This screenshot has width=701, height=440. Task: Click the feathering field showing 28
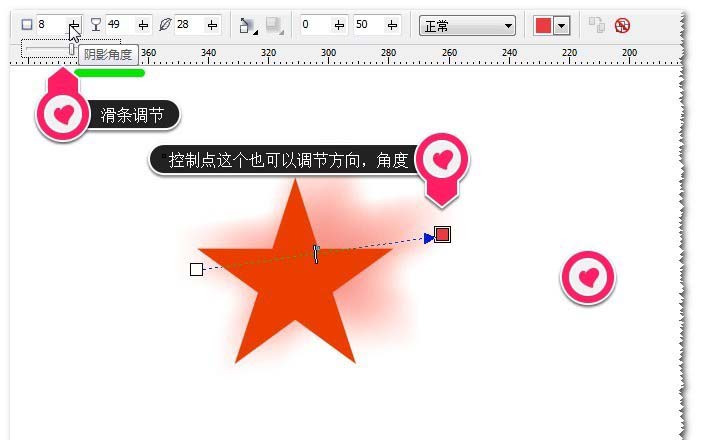coord(189,25)
